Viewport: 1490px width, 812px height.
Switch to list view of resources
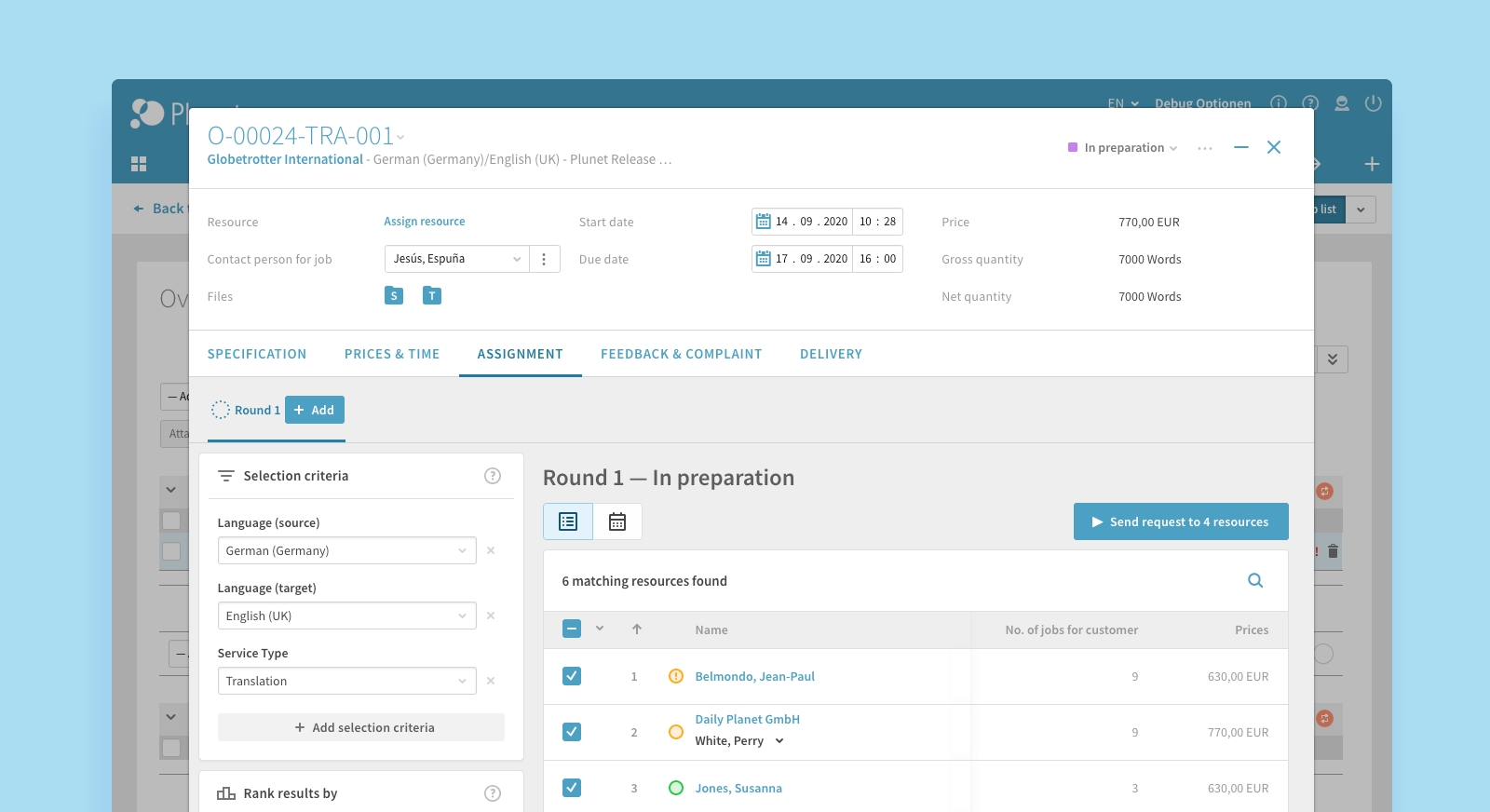568,521
